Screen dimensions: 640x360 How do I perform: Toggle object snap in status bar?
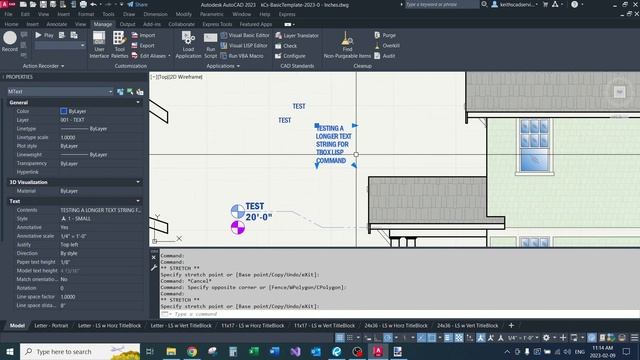(x=431, y=338)
